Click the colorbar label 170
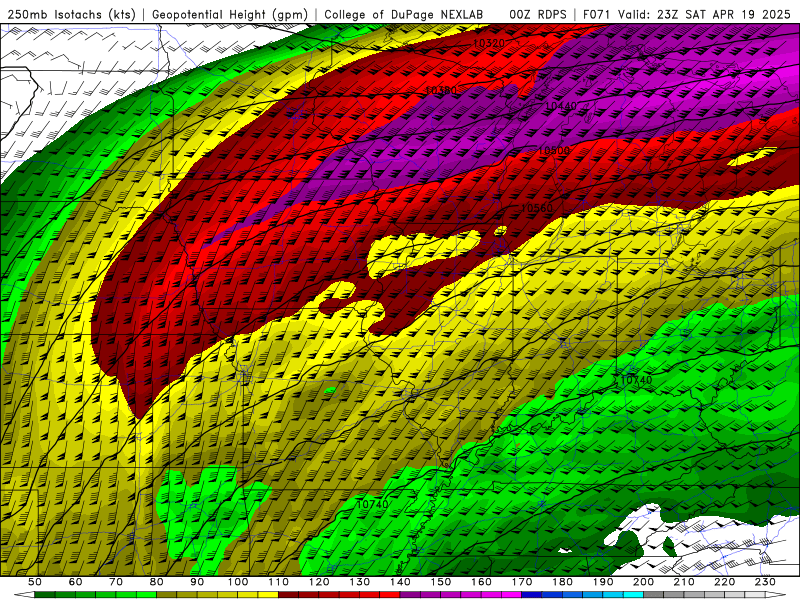 [x=522, y=582]
